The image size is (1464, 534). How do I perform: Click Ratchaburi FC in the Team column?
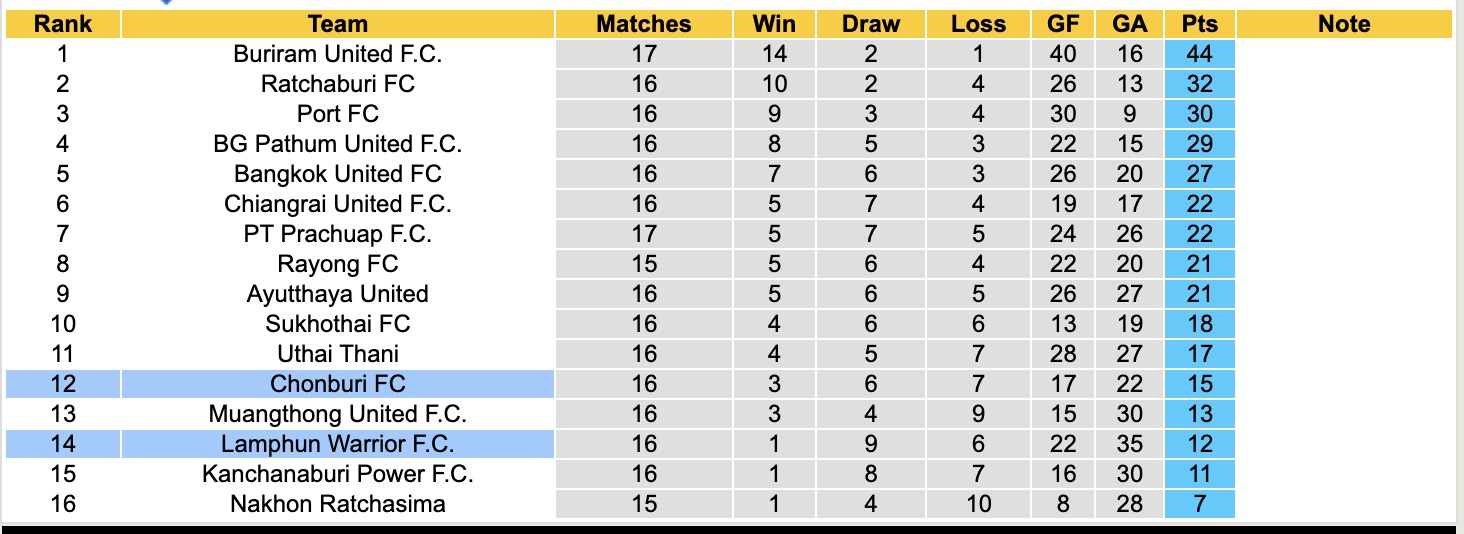[x=338, y=84]
